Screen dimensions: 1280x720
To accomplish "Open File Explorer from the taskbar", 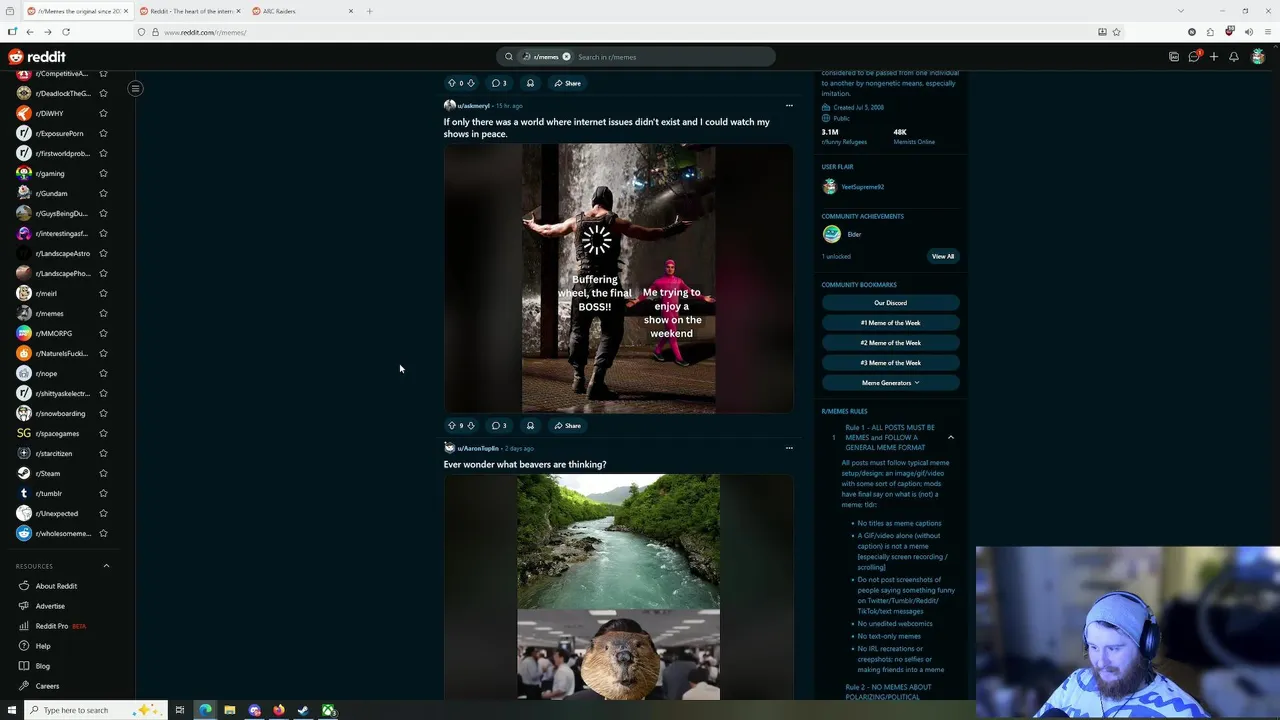I will (x=229, y=710).
